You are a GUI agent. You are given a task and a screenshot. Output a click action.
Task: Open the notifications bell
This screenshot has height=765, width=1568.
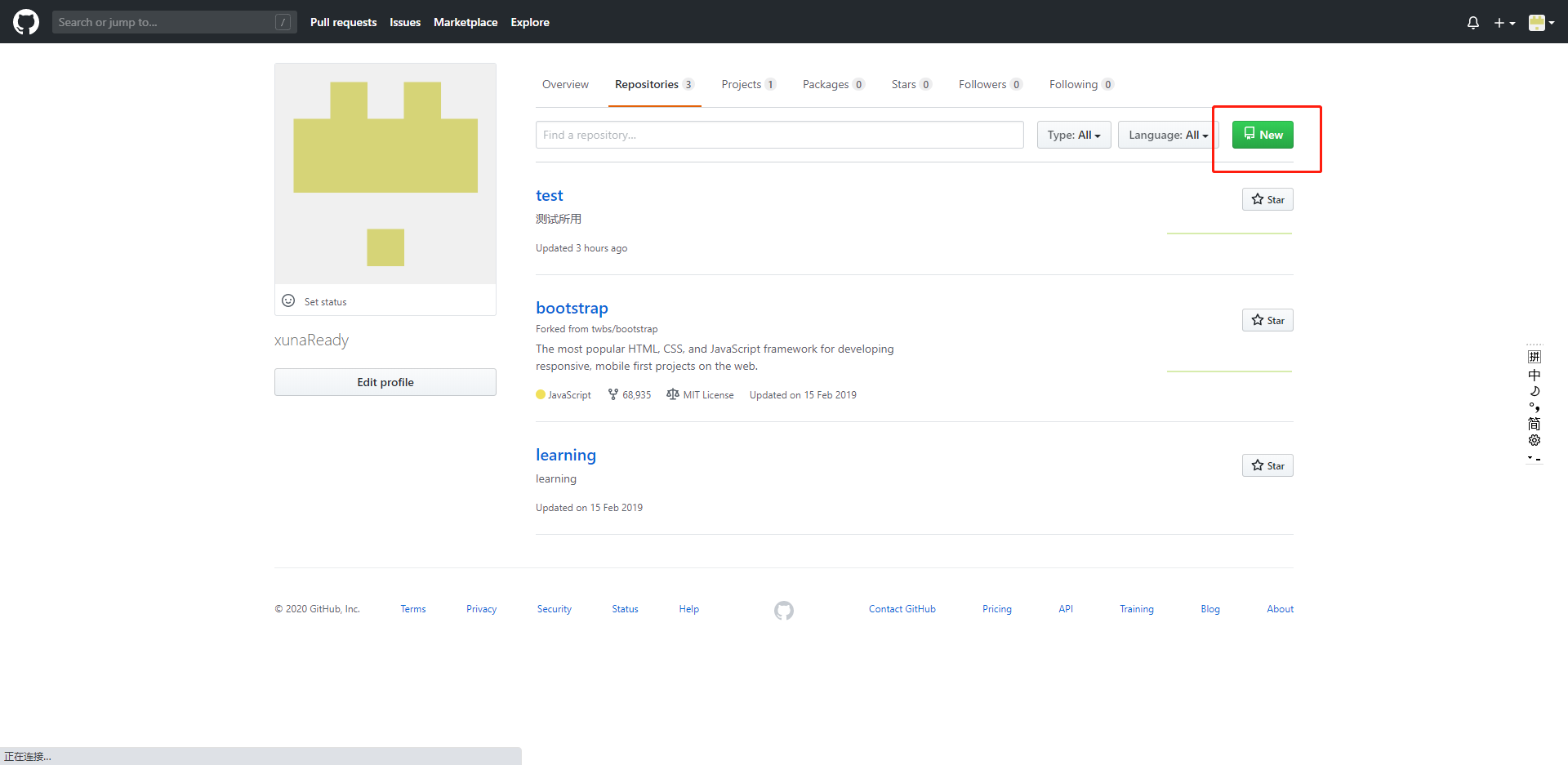pyautogui.click(x=1472, y=23)
